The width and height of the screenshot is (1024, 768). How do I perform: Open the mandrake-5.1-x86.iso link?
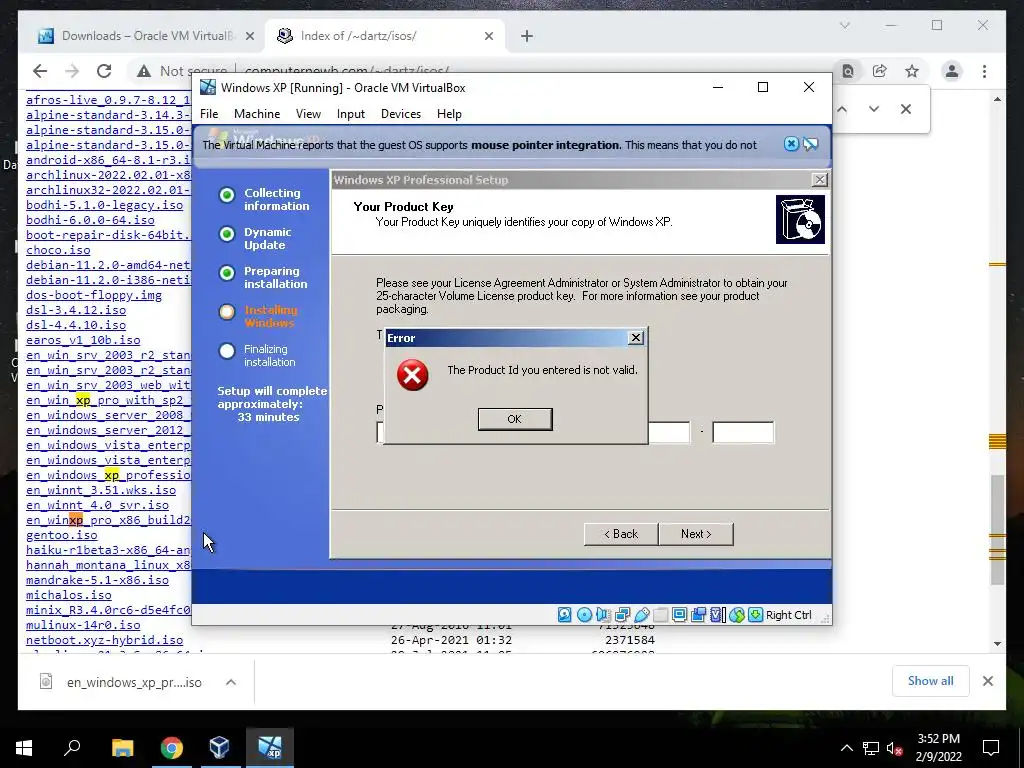[97, 581]
